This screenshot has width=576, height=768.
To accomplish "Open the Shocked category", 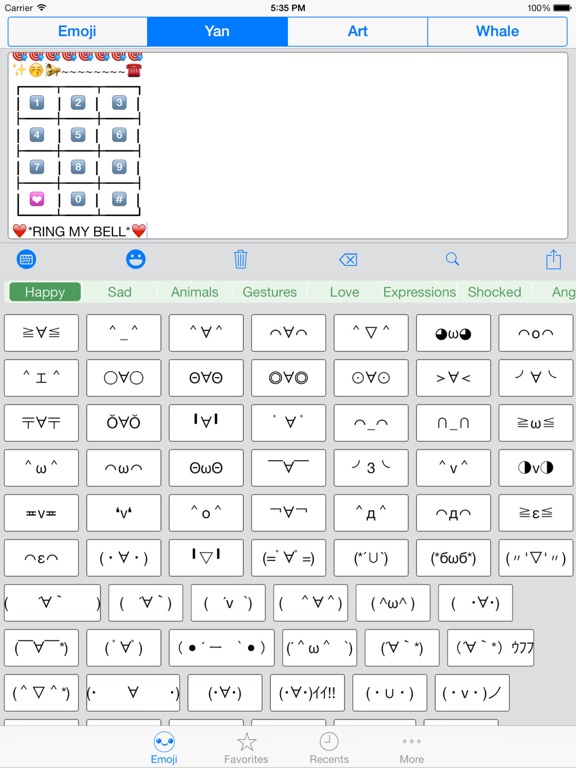I will point(494,292).
